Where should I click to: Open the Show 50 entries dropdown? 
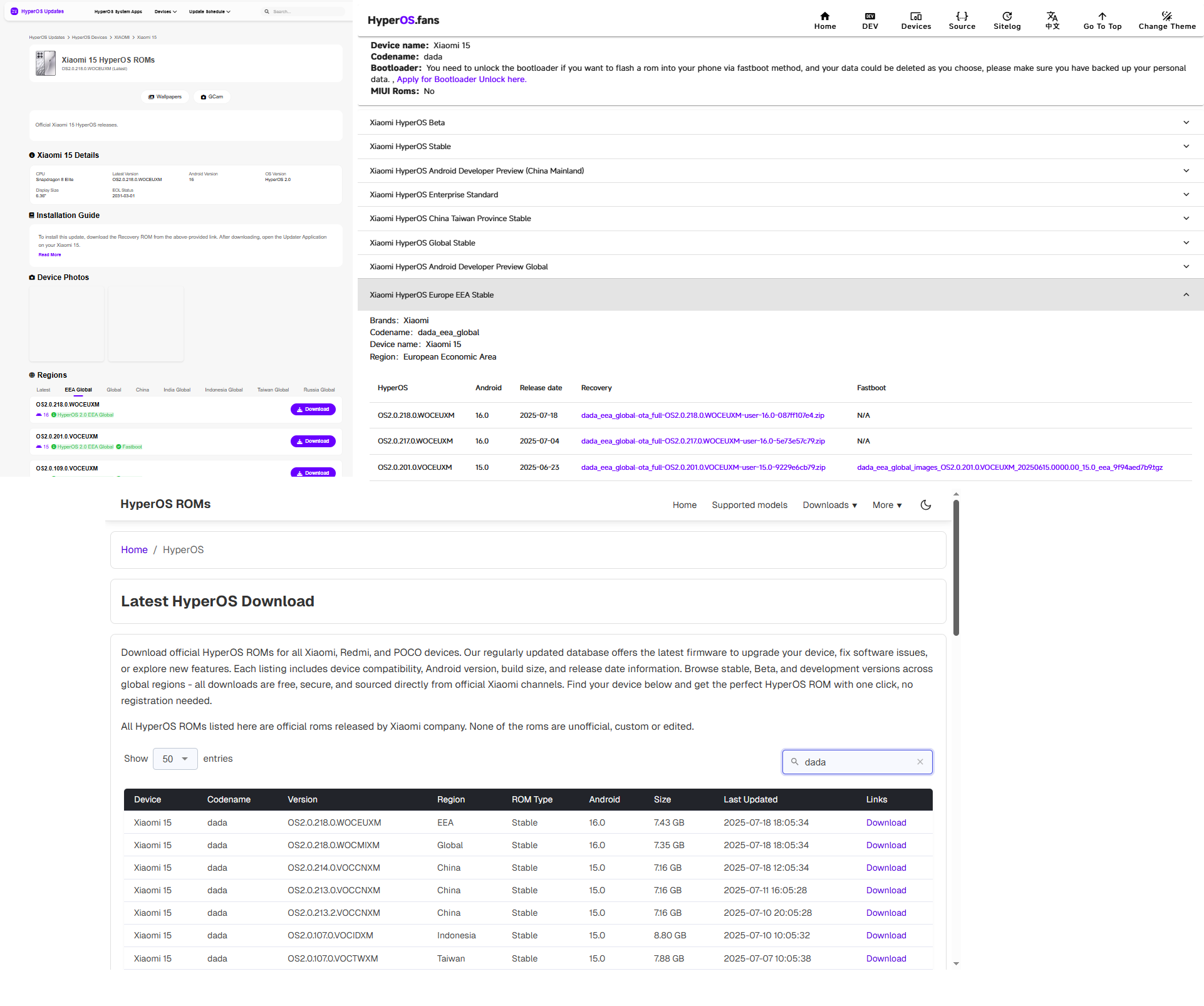click(x=175, y=759)
